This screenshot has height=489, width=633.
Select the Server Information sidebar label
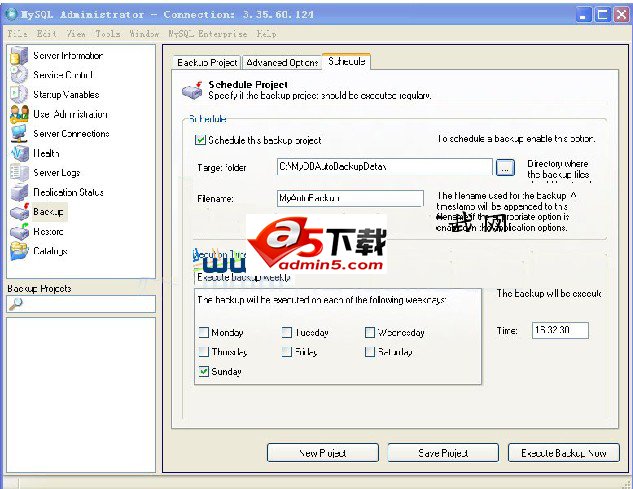pos(68,55)
